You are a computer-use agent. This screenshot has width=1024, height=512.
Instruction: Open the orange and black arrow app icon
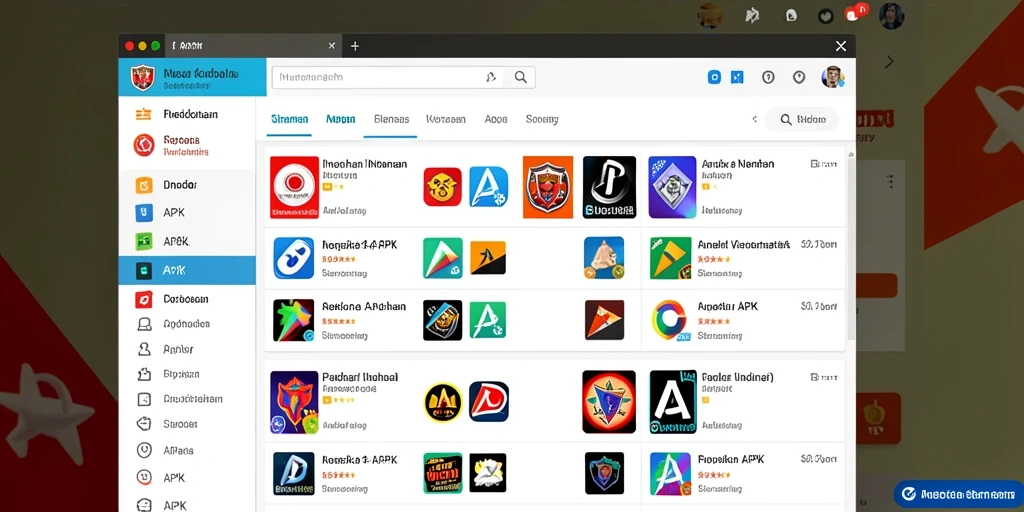click(488, 258)
